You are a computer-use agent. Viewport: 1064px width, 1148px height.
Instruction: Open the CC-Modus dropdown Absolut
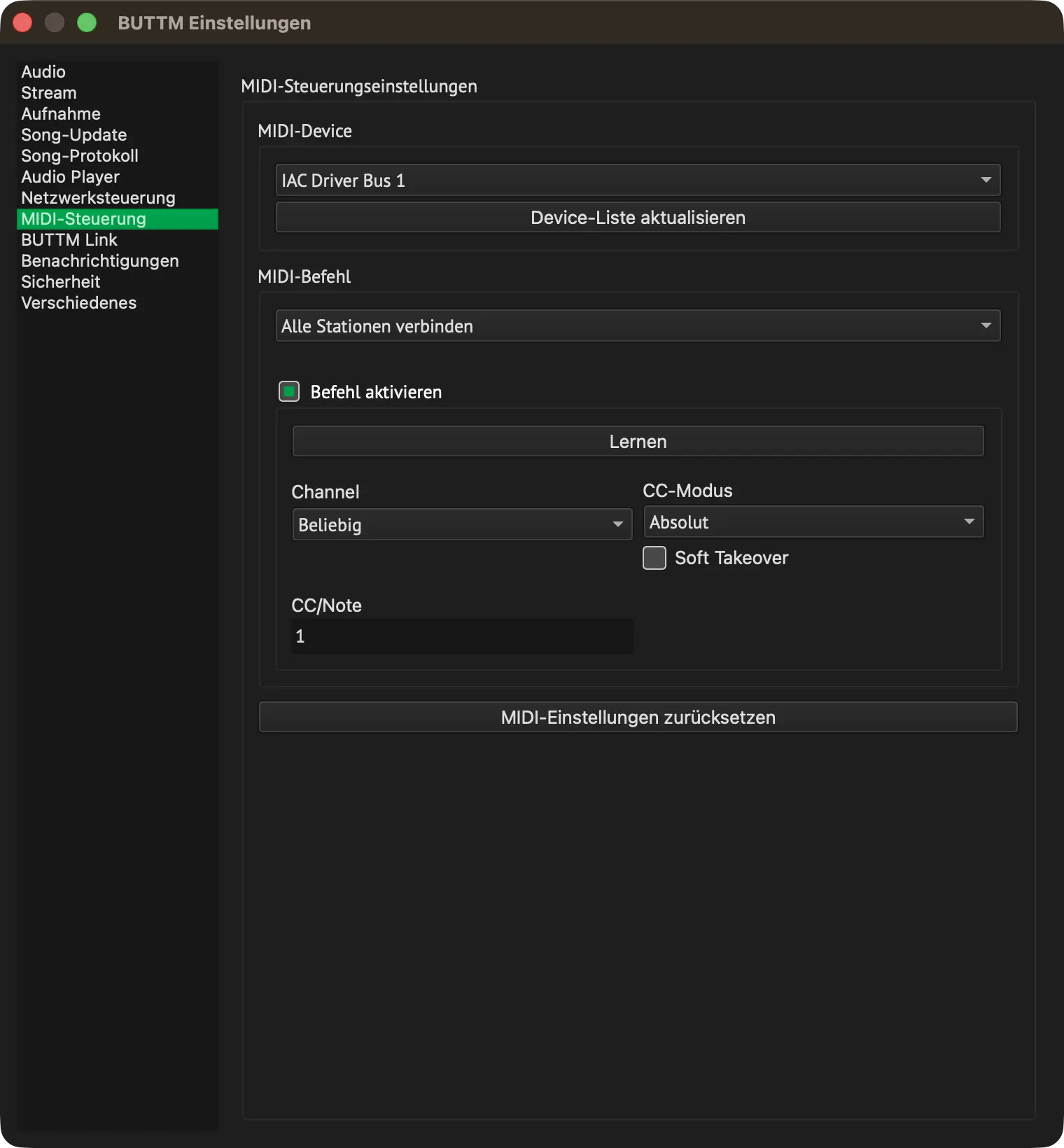pos(813,522)
